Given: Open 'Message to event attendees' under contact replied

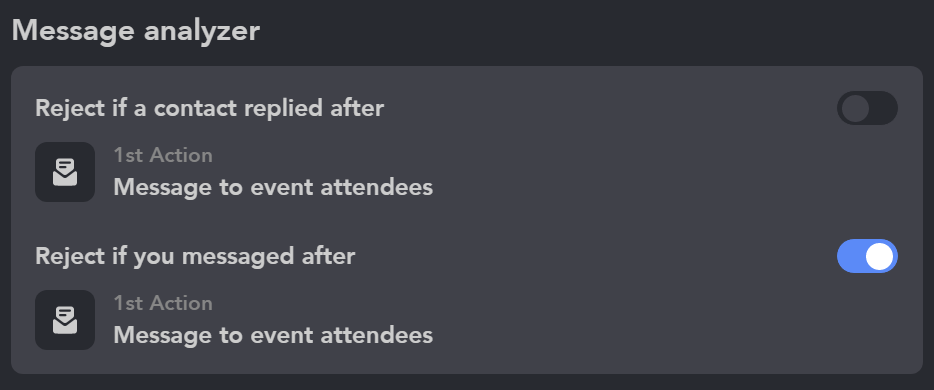Looking at the screenshot, I should coord(273,188).
